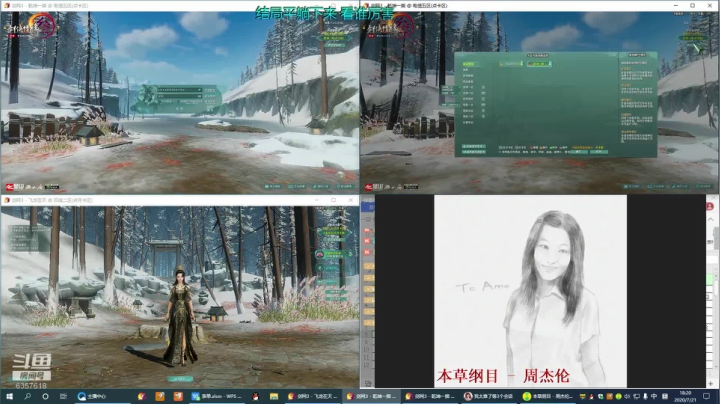Image resolution: width=720 pixels, height=404 pixels.
Task: Click the cancel button right of confirm
Action: [599, 151]
